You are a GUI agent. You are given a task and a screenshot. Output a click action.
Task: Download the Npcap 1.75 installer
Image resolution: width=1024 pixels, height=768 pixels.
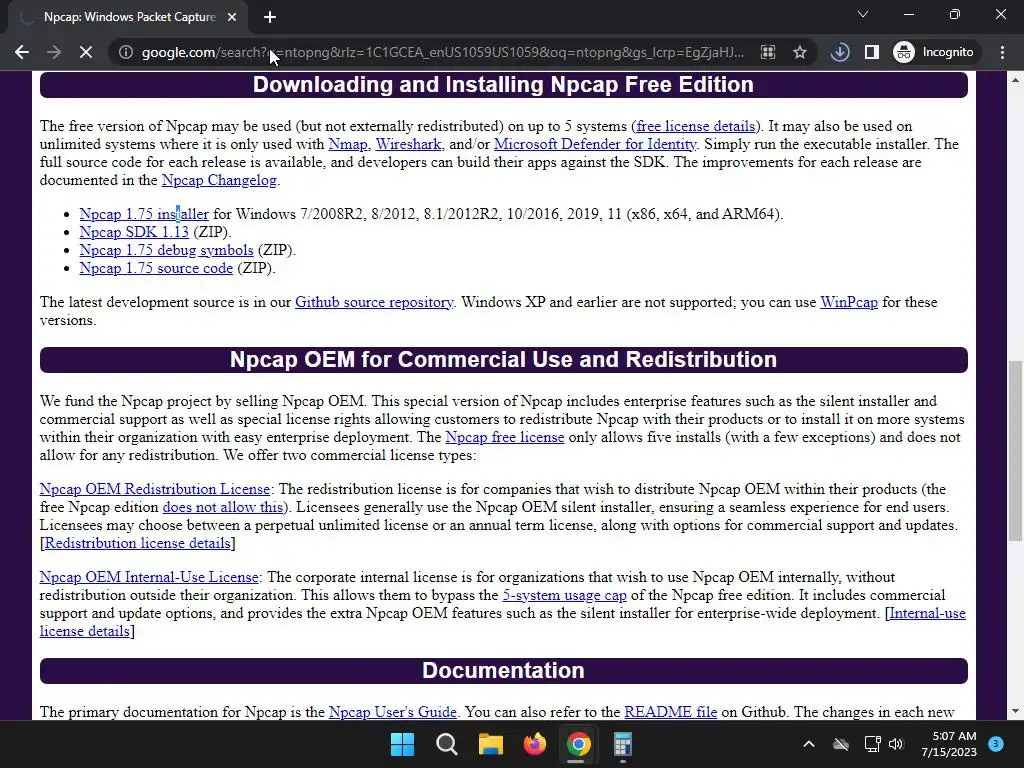144,214
